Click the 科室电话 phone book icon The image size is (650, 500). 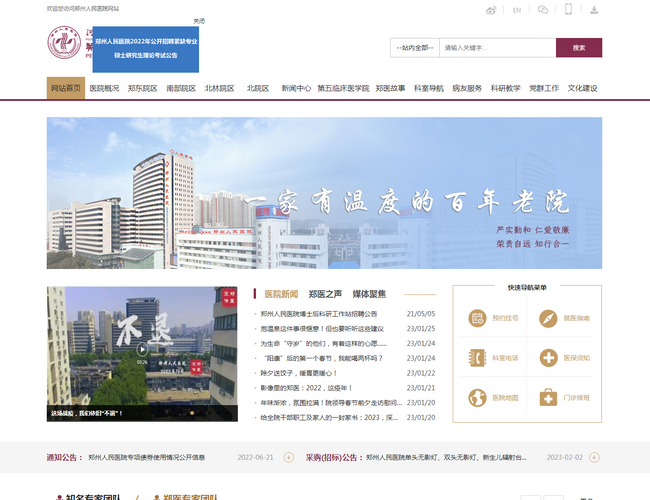(x=477, y=358)
